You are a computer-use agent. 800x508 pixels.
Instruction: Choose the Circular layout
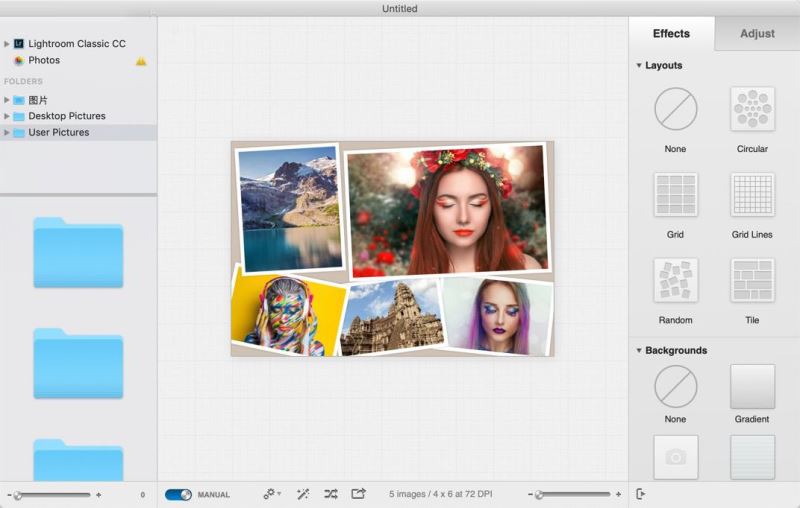click(752, 109)
